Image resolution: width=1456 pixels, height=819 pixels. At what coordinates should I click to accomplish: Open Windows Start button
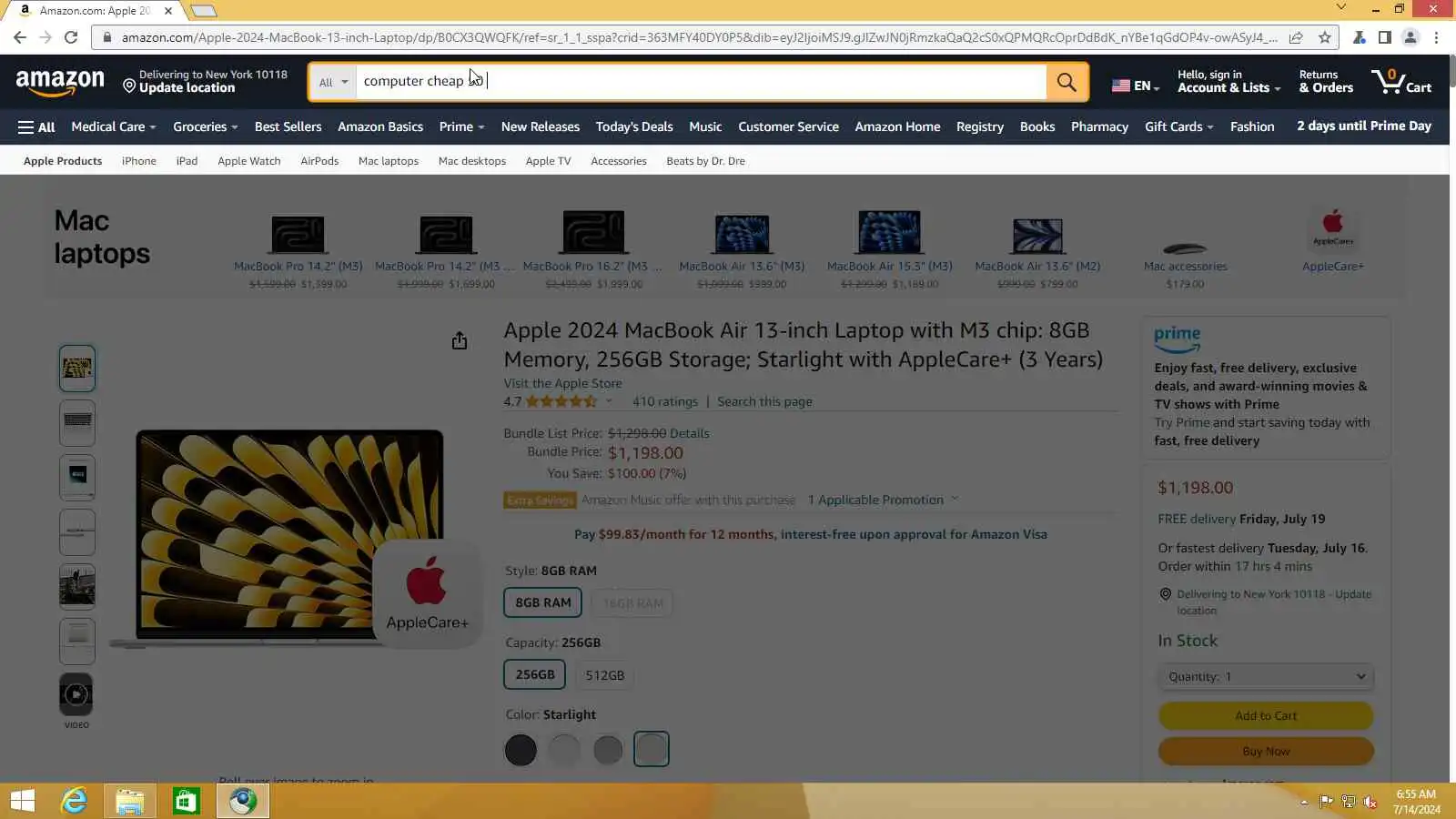(x=22, y=801)
